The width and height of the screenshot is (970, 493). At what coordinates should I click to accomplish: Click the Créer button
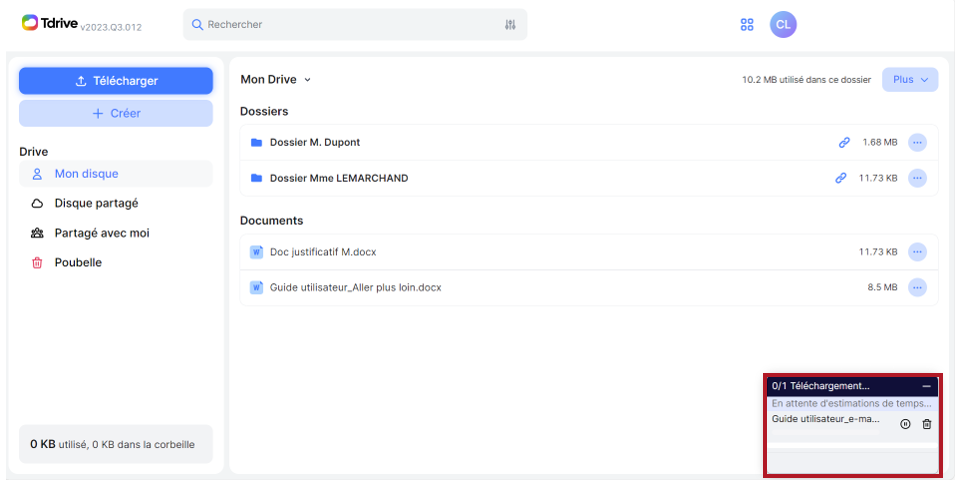(116, 113)
